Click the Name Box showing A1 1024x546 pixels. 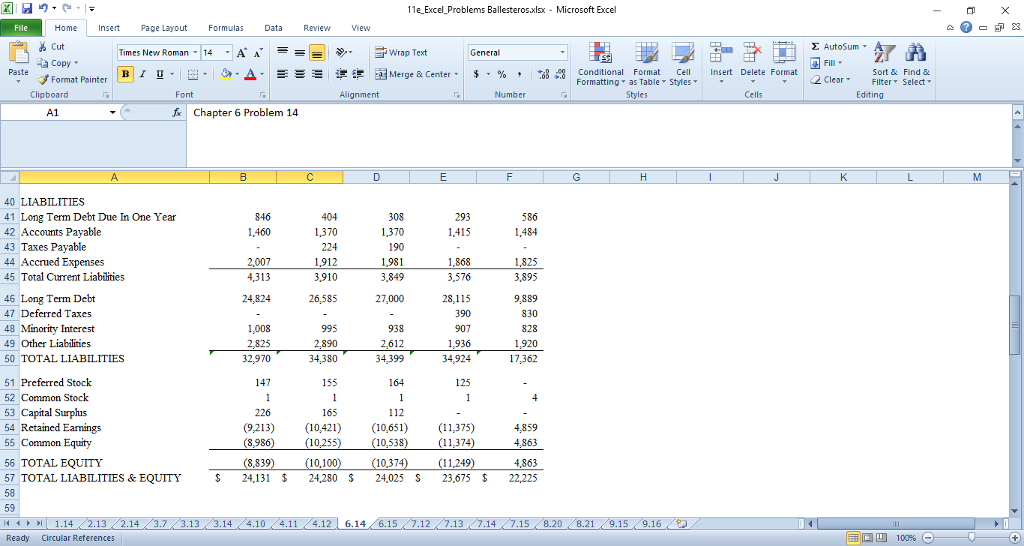(x=53, y=112)
